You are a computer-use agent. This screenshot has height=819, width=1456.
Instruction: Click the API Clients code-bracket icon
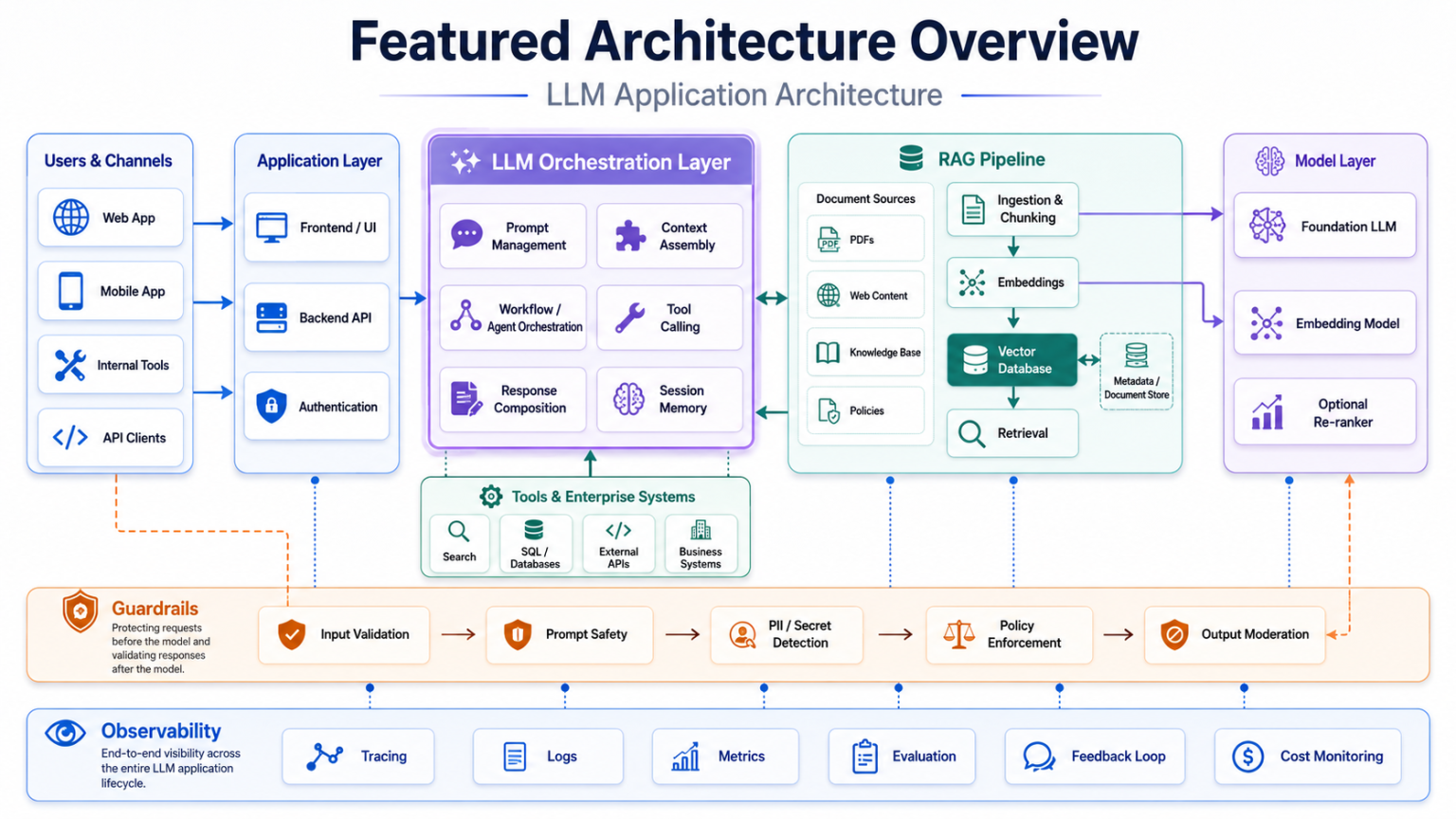pos(70,437)
